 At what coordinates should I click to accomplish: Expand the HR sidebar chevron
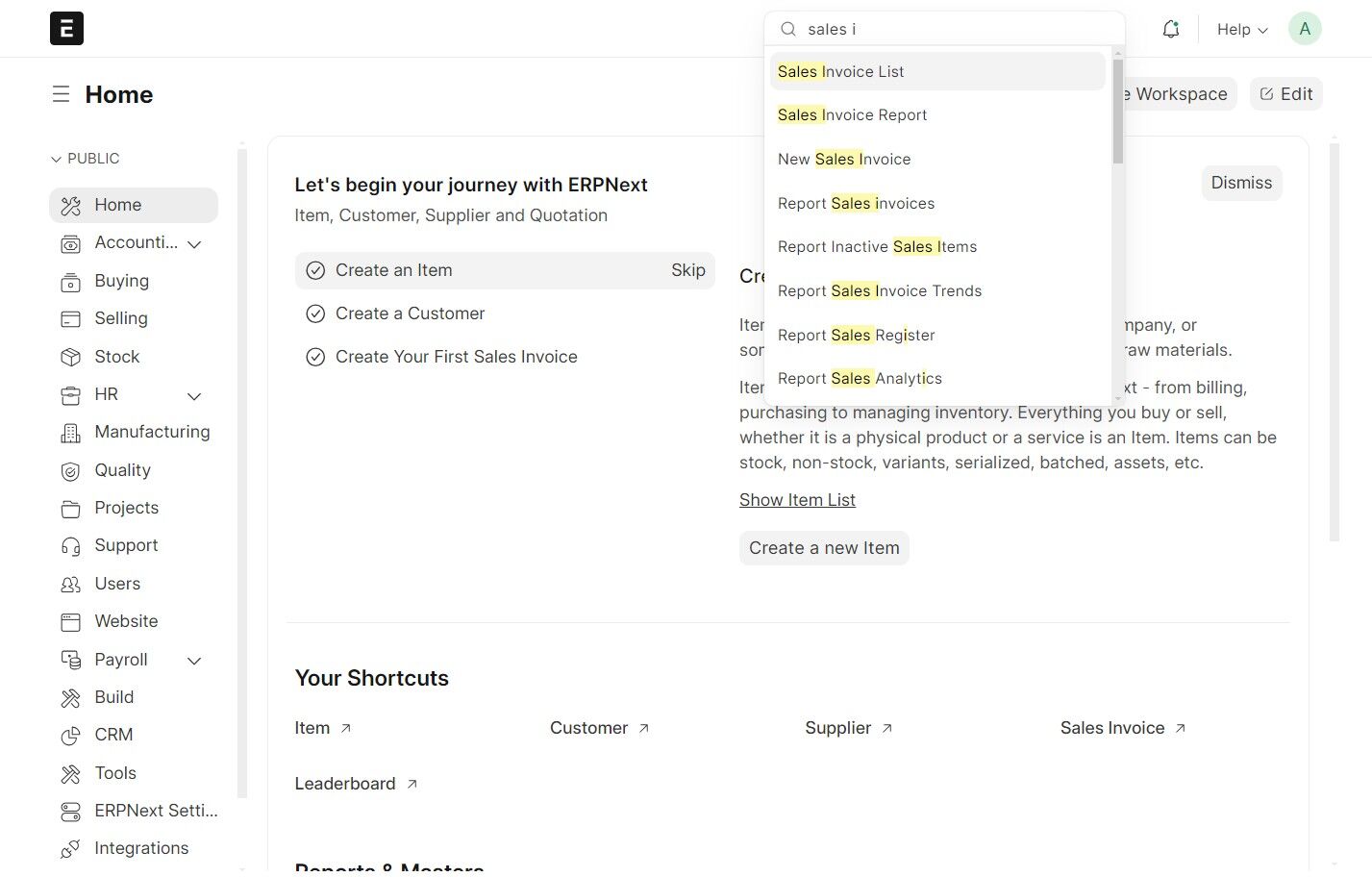194,395
